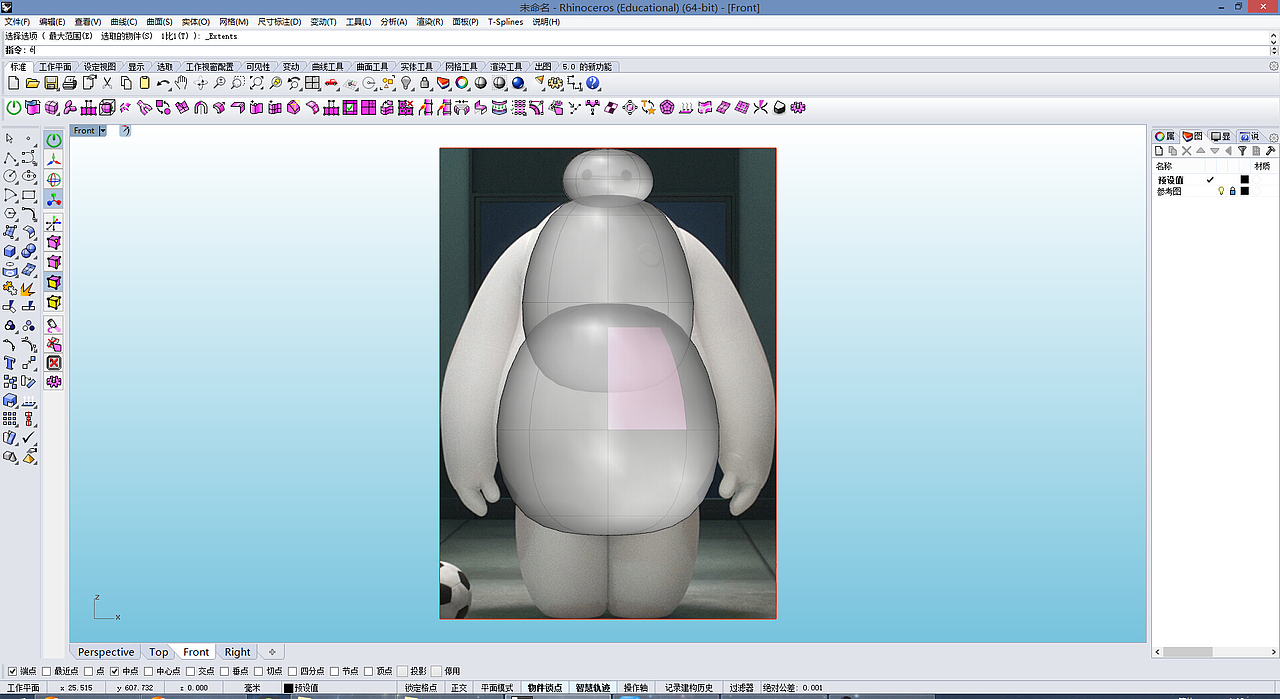The width and height of the screenshot is (1280, 699).
Task: Click the black color swatch of 预设值 layer
Action: 1245,180
